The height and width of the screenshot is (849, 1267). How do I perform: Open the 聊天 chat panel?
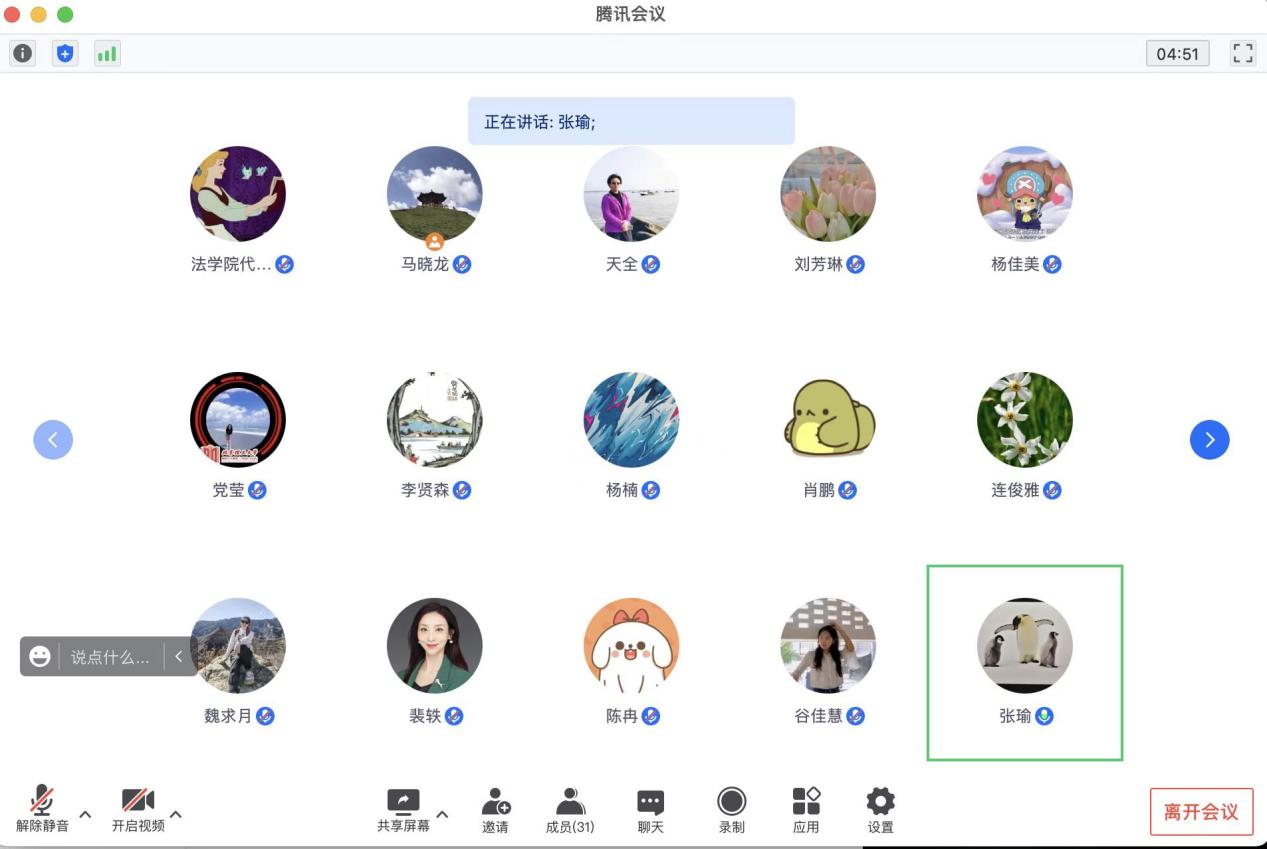tap(651, 809)
